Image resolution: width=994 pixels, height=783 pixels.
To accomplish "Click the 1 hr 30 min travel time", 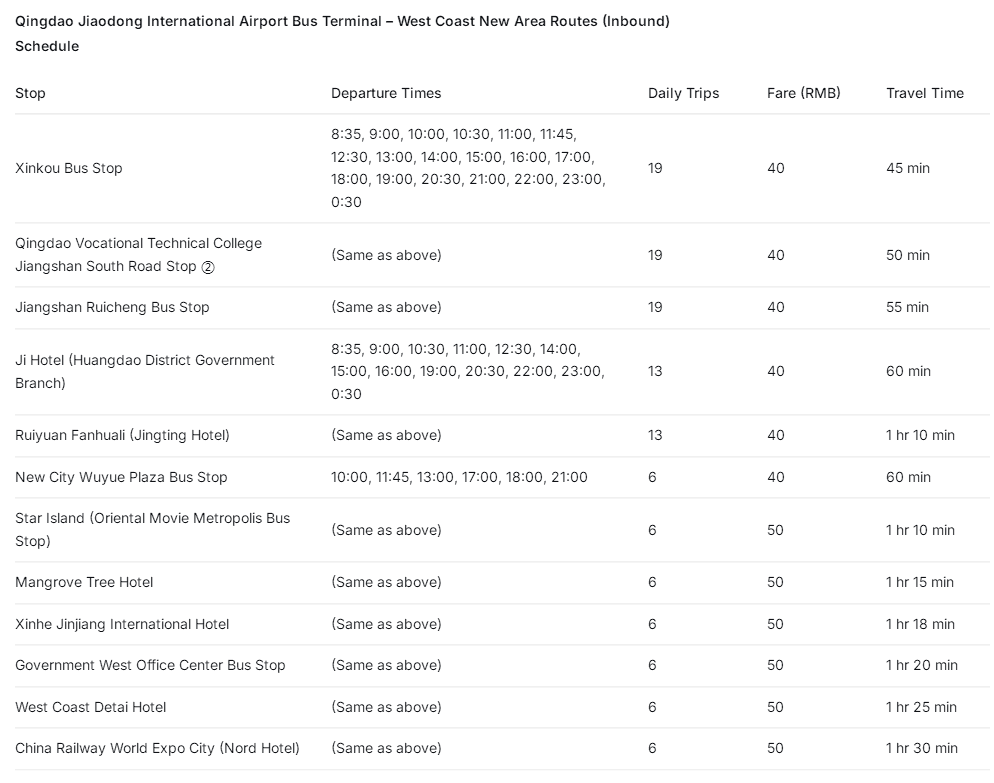I will coord(922,749).
